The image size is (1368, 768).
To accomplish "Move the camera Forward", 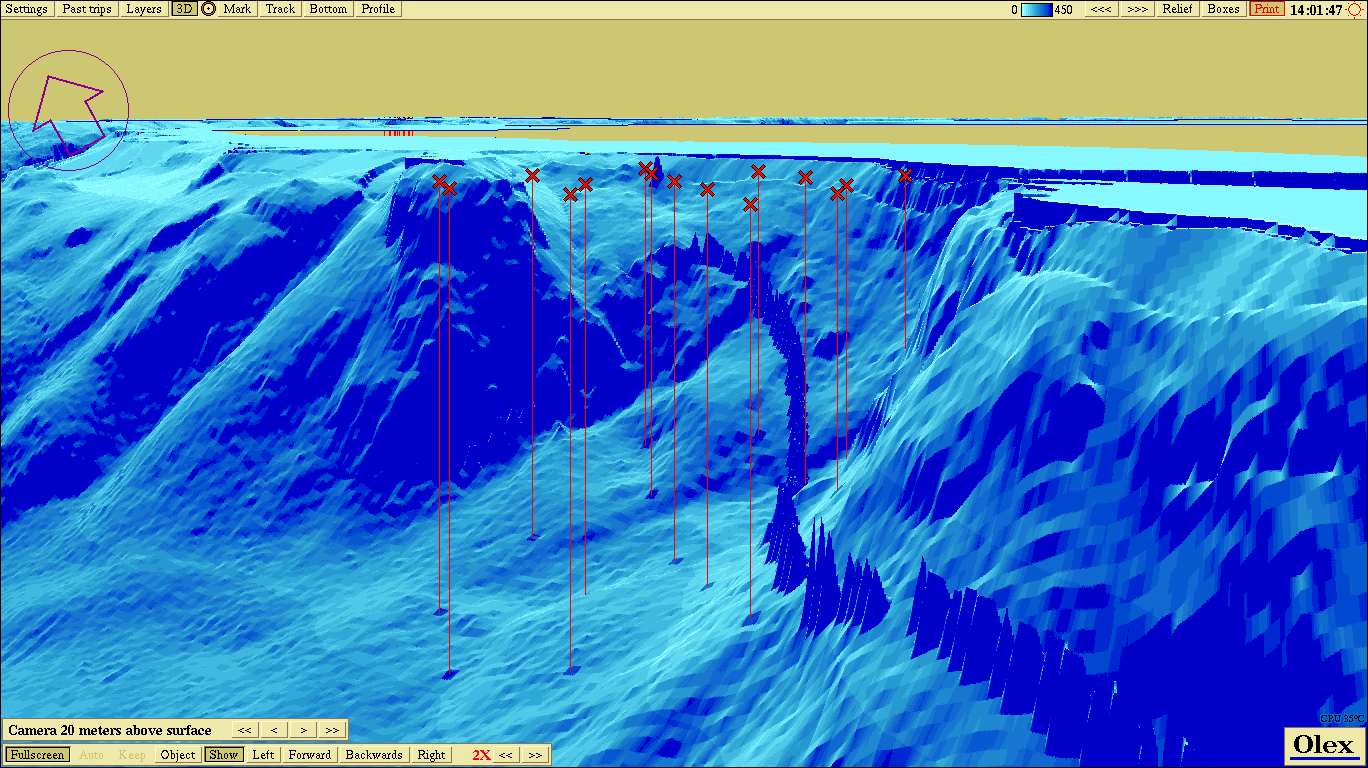I will [310, 755].
